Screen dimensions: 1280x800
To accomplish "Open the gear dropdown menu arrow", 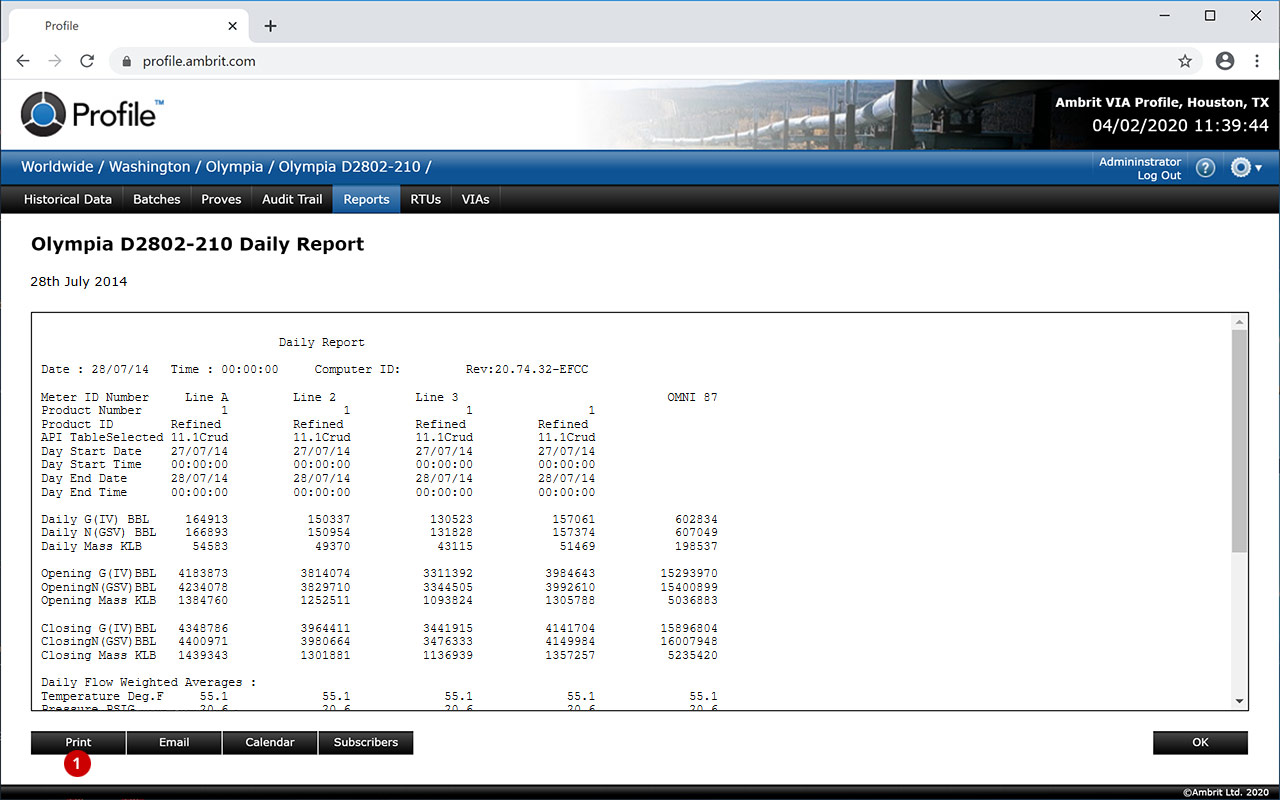I will tap(1260, 170).
